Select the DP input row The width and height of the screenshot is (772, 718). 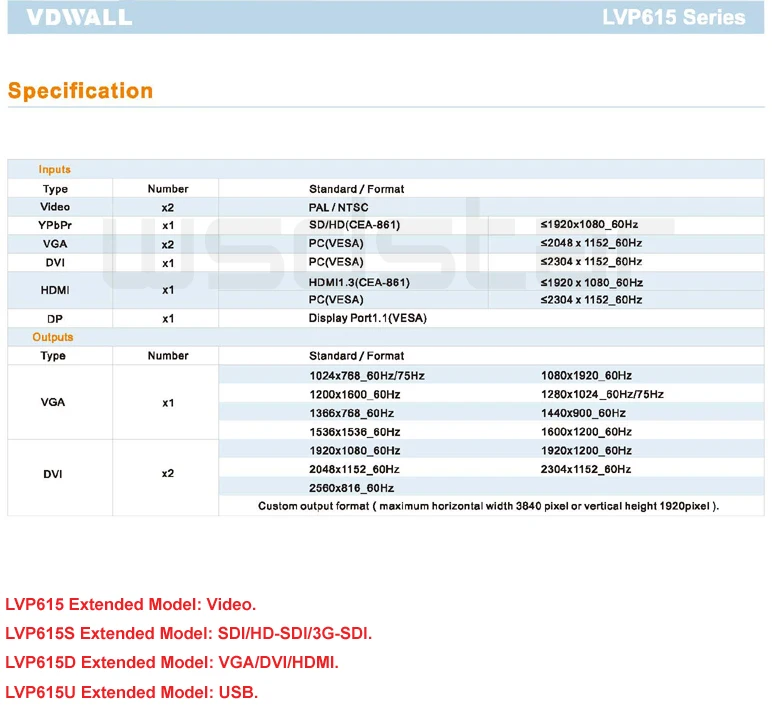[386, 319]
